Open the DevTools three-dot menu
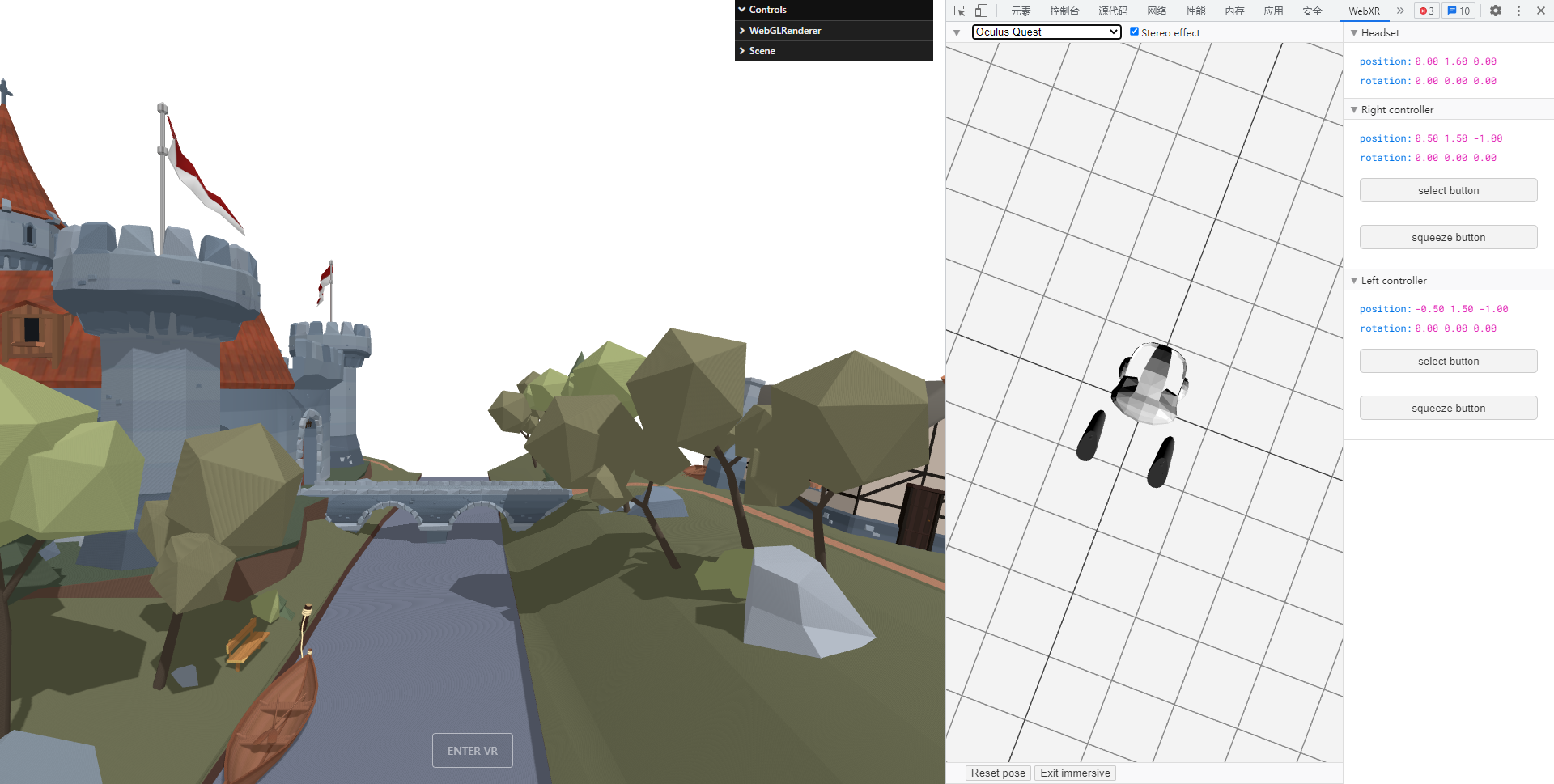 (x=1518, y=11)
